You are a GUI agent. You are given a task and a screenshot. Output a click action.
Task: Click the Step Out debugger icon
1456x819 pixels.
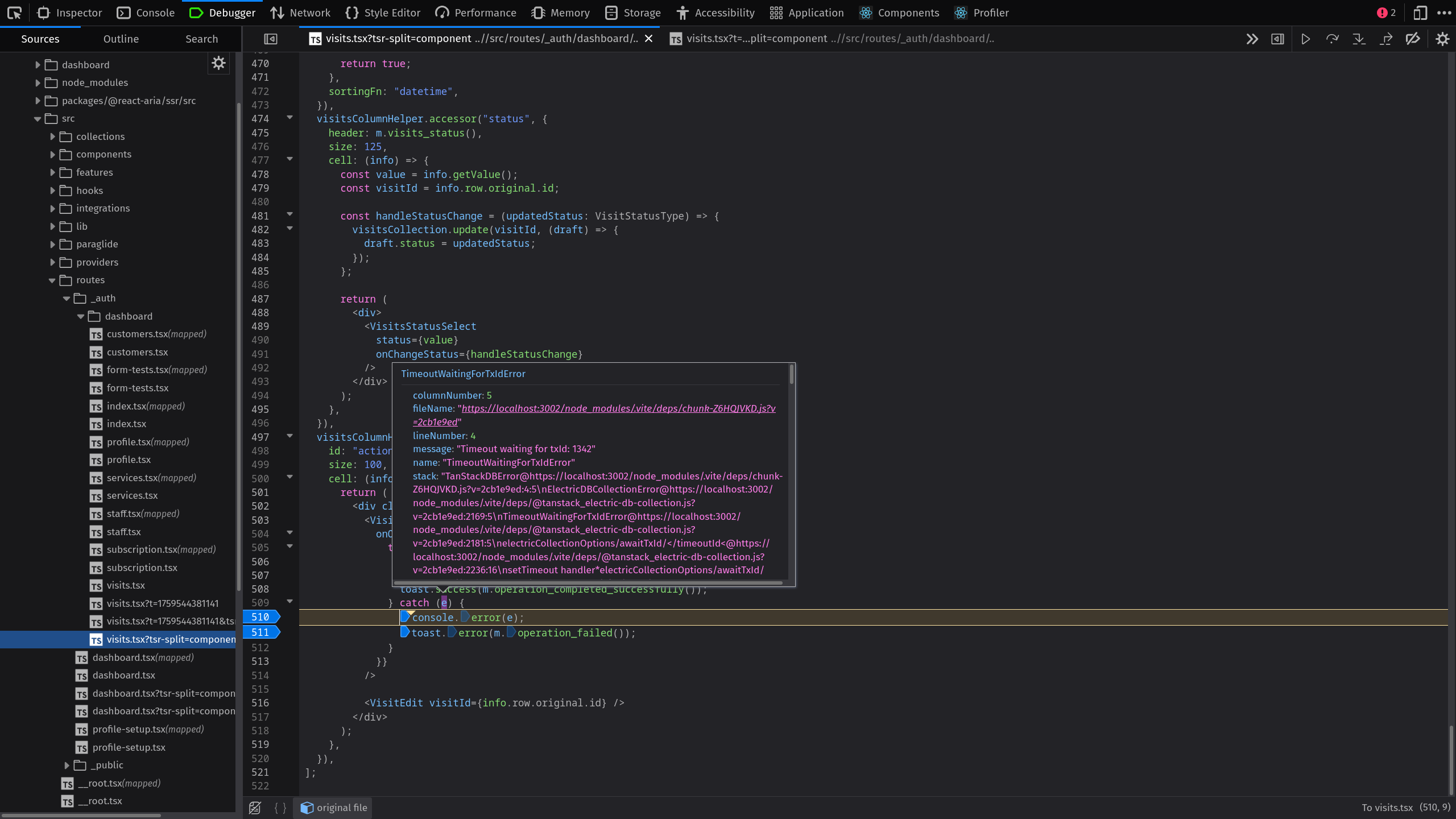click(x=1386, y=39)
